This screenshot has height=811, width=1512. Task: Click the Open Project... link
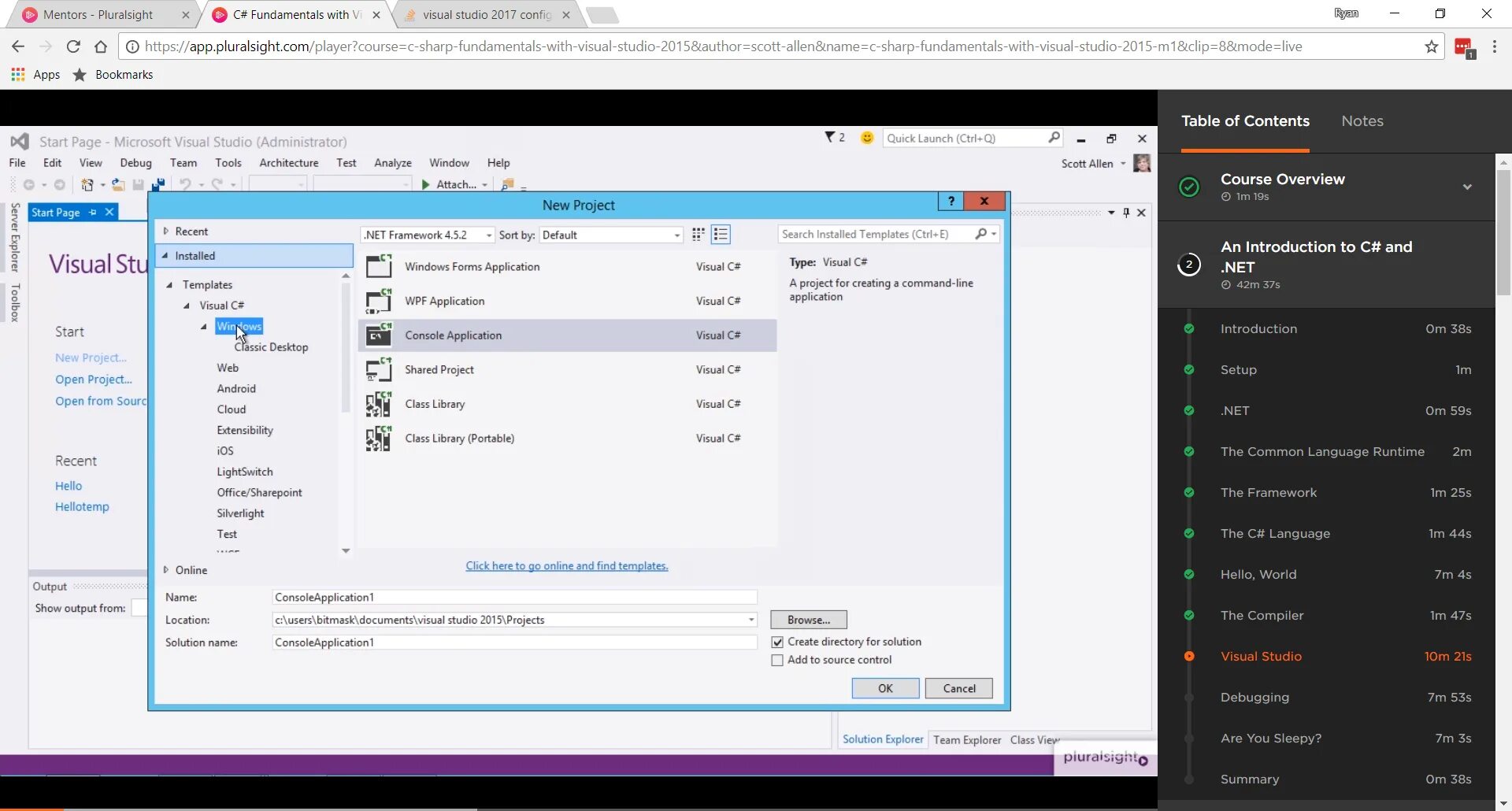coord(94,380)
